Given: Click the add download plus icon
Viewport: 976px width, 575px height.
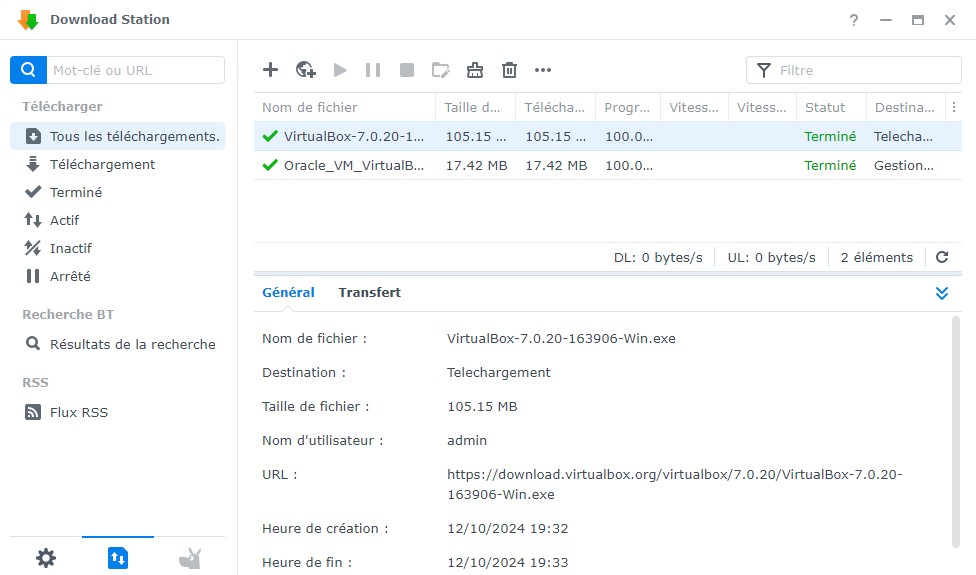Looking at the screenshot, I should [270, 70].
